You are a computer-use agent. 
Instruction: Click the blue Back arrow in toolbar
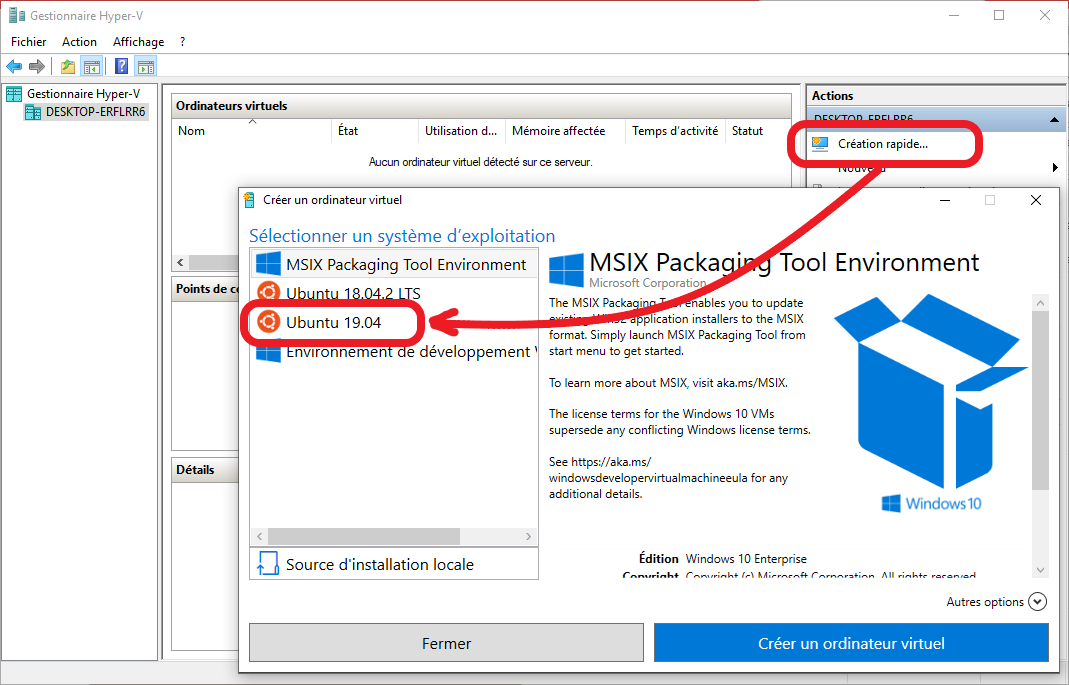pyautogui.click(x=14, y=67)
